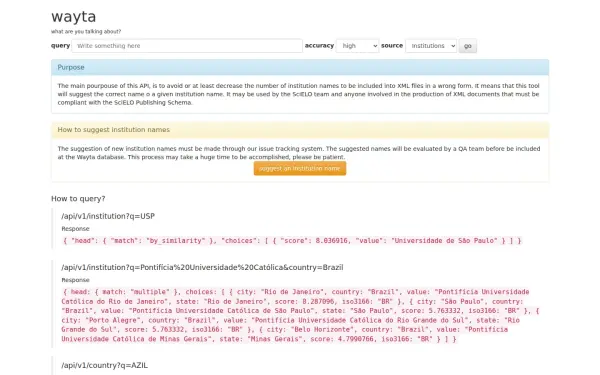Click the How to query? heading
600x375 pixels.
click(x=78, y=199)
